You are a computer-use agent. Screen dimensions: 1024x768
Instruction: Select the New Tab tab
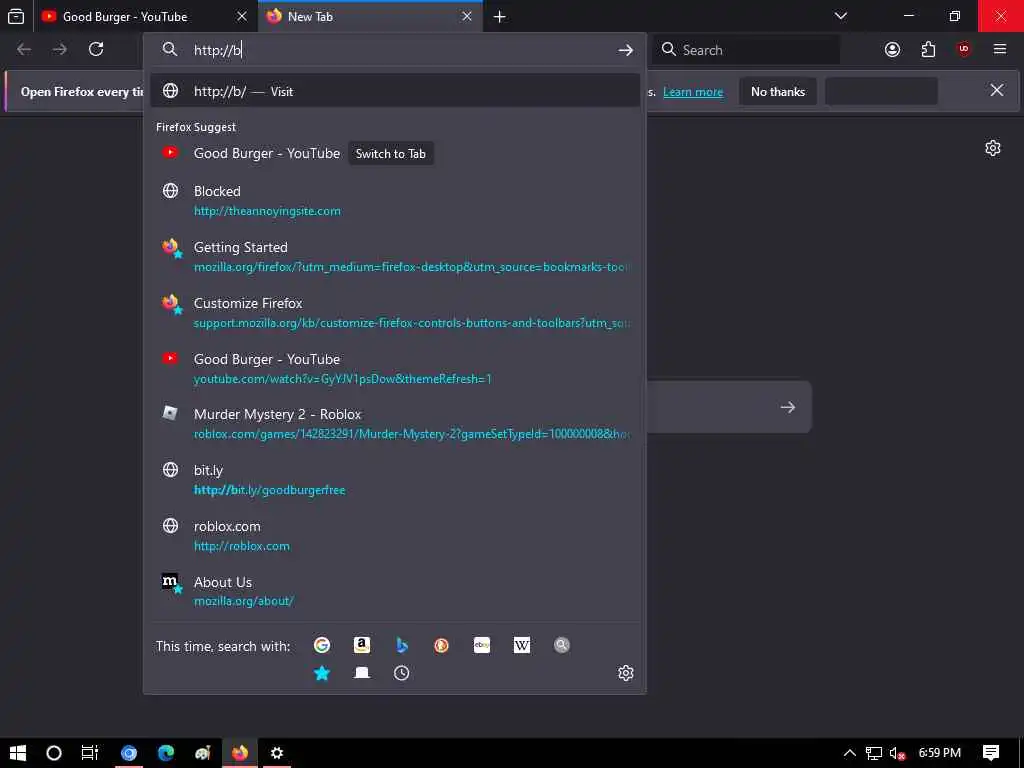(x=371, y=16)
